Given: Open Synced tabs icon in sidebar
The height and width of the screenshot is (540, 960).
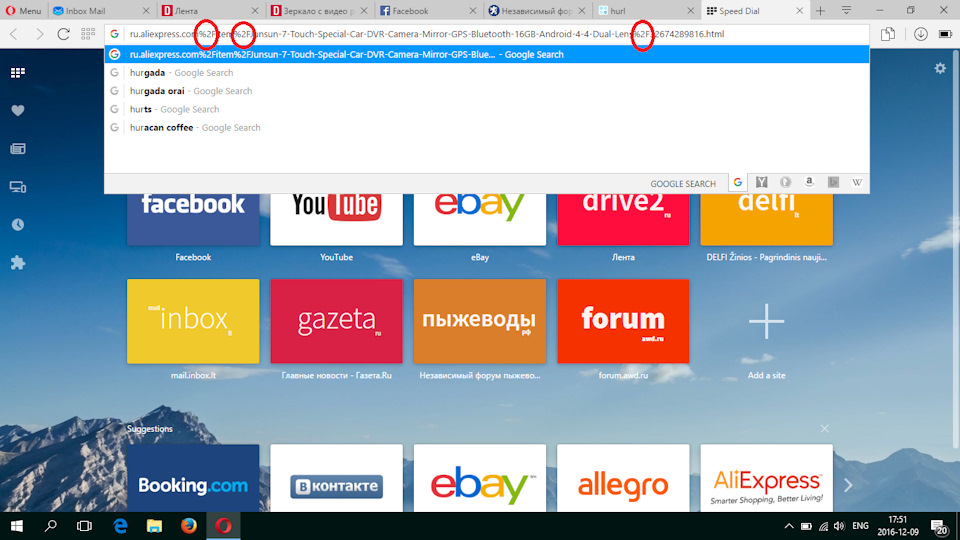Looking at the screenshot, I should (x=18, y=187).
